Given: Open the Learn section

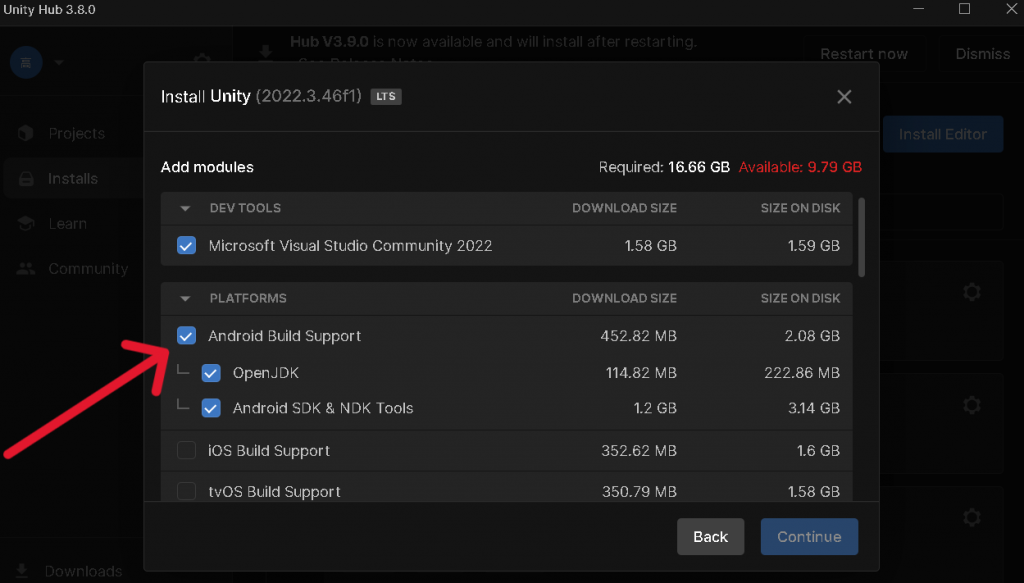Looking at the screenshot, I should (x=67, y=223).
